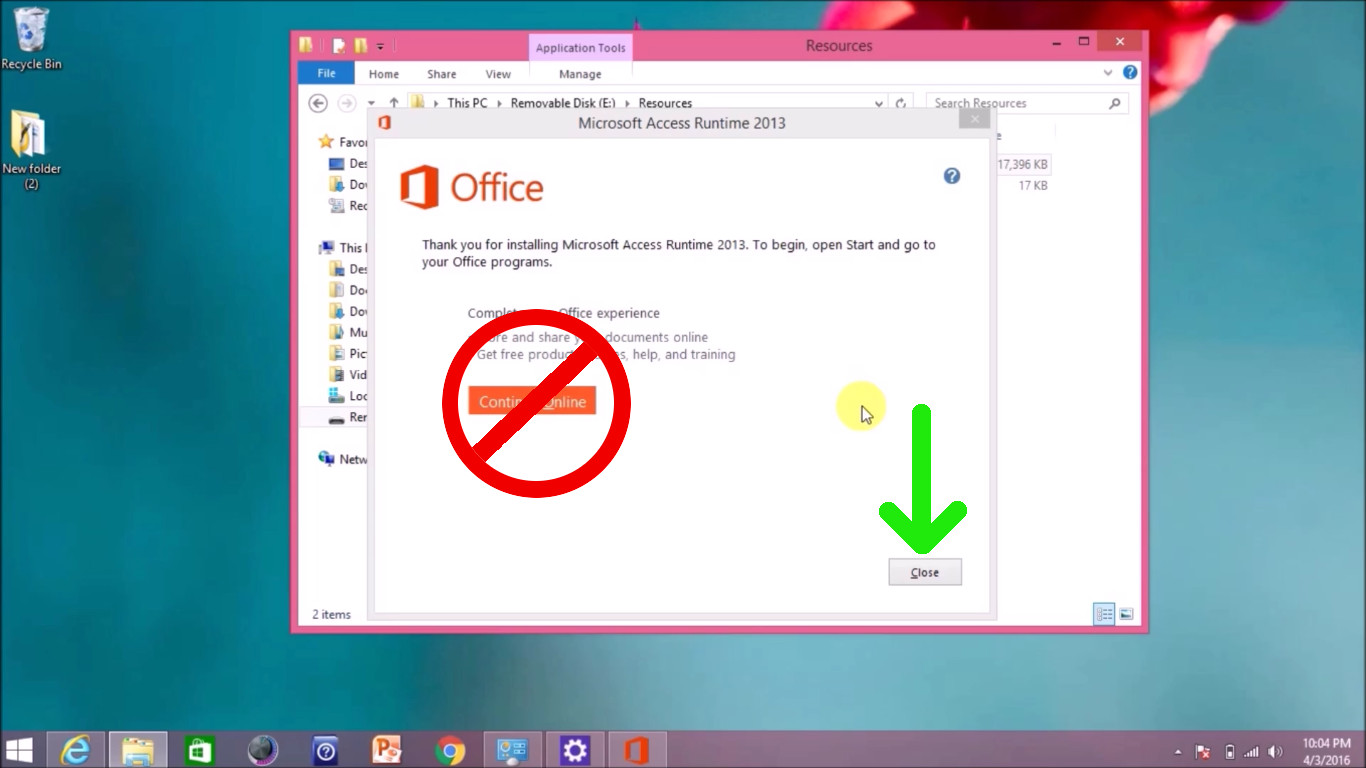Select Local Disk in navigation pane

point(348,395)
